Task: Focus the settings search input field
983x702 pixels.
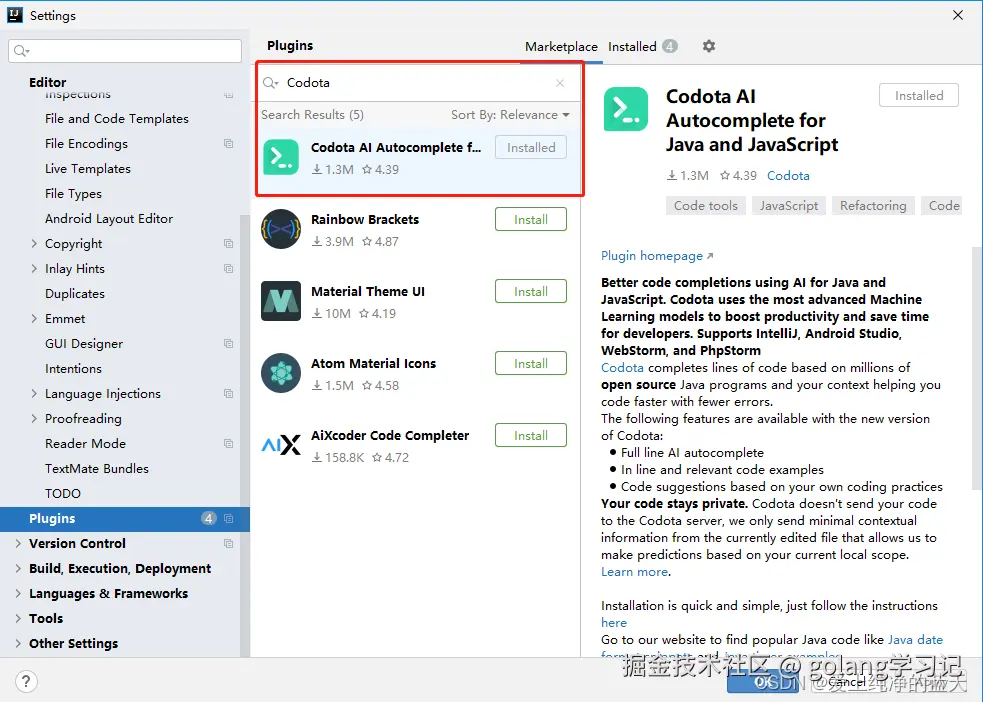Action: tap(125, 51)
